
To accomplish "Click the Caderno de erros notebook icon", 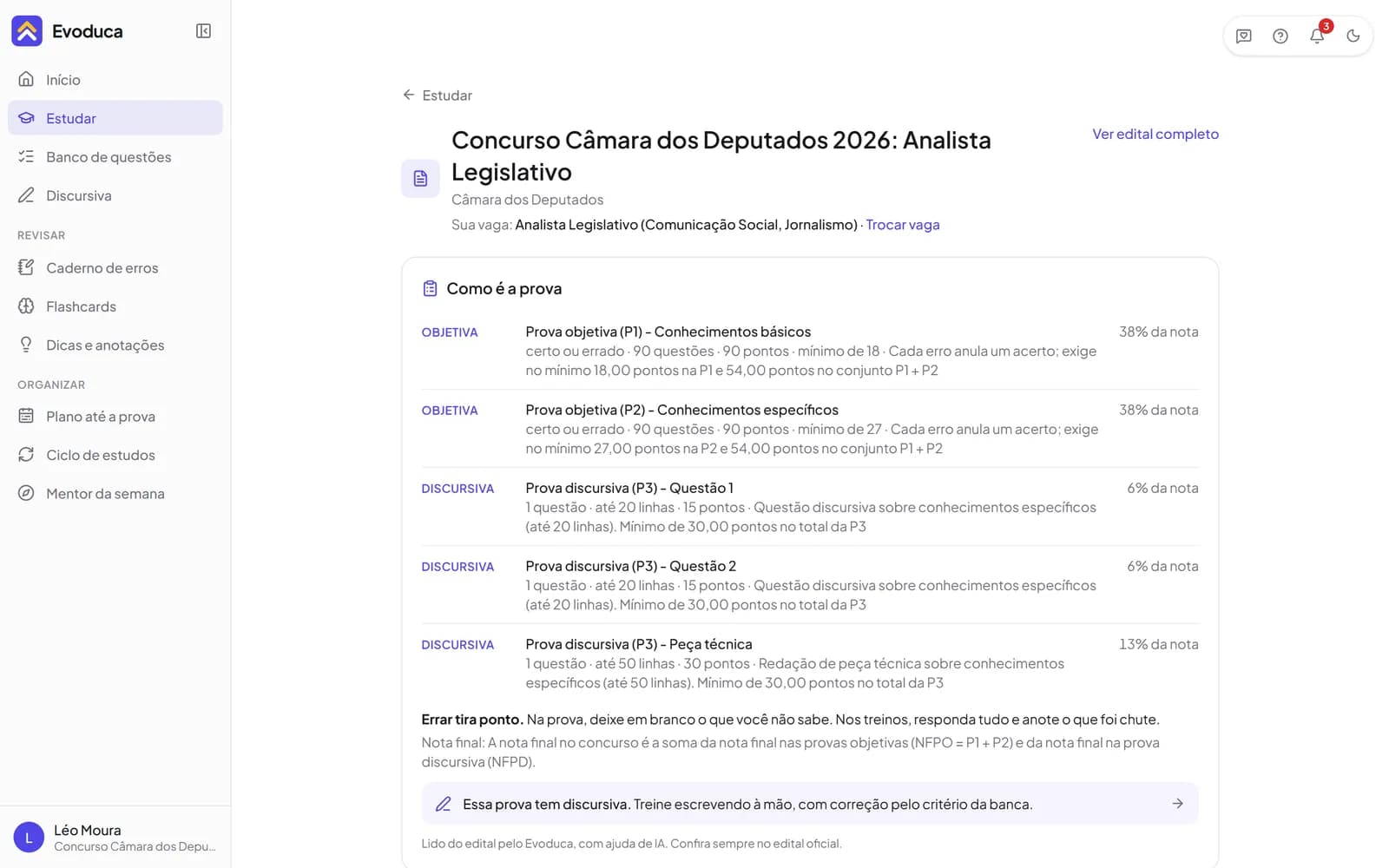I will click(27, 267).
